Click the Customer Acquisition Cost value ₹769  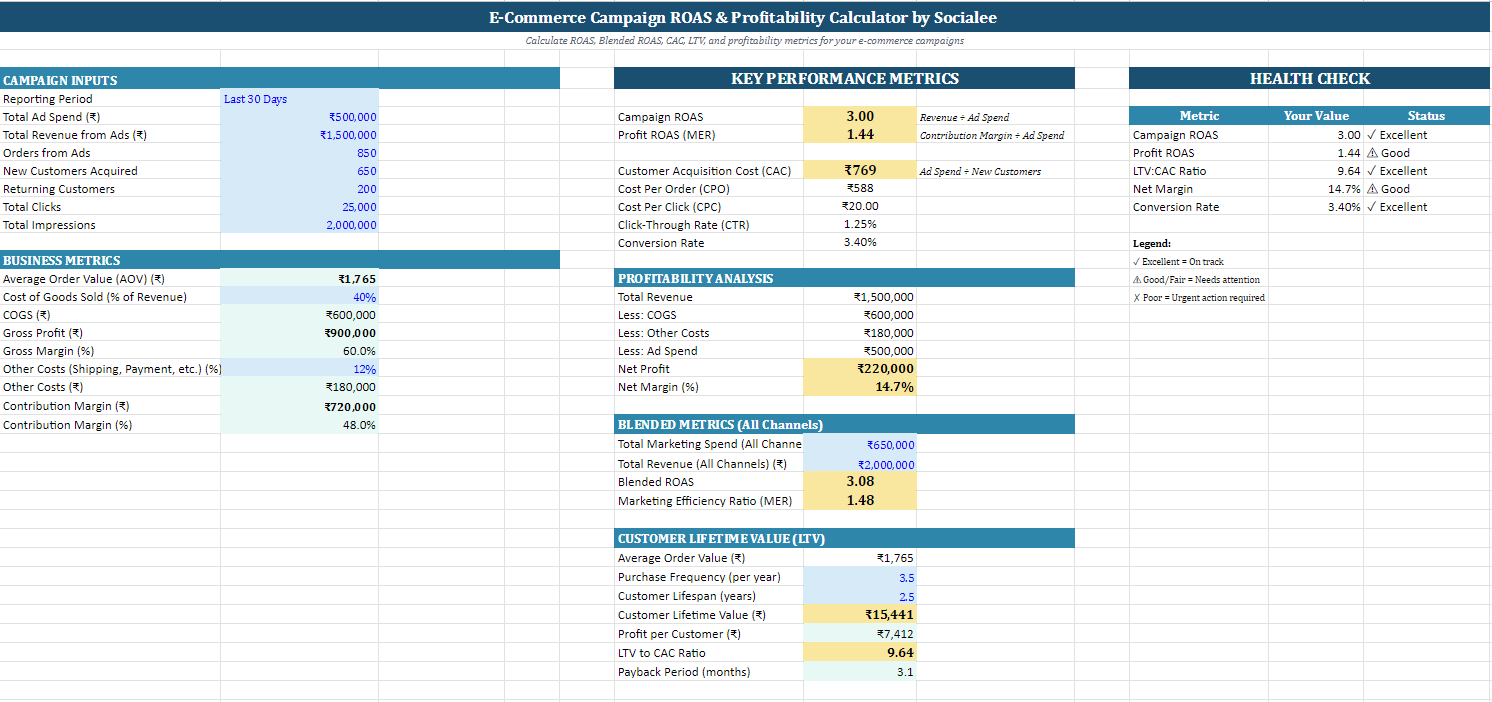860,171
